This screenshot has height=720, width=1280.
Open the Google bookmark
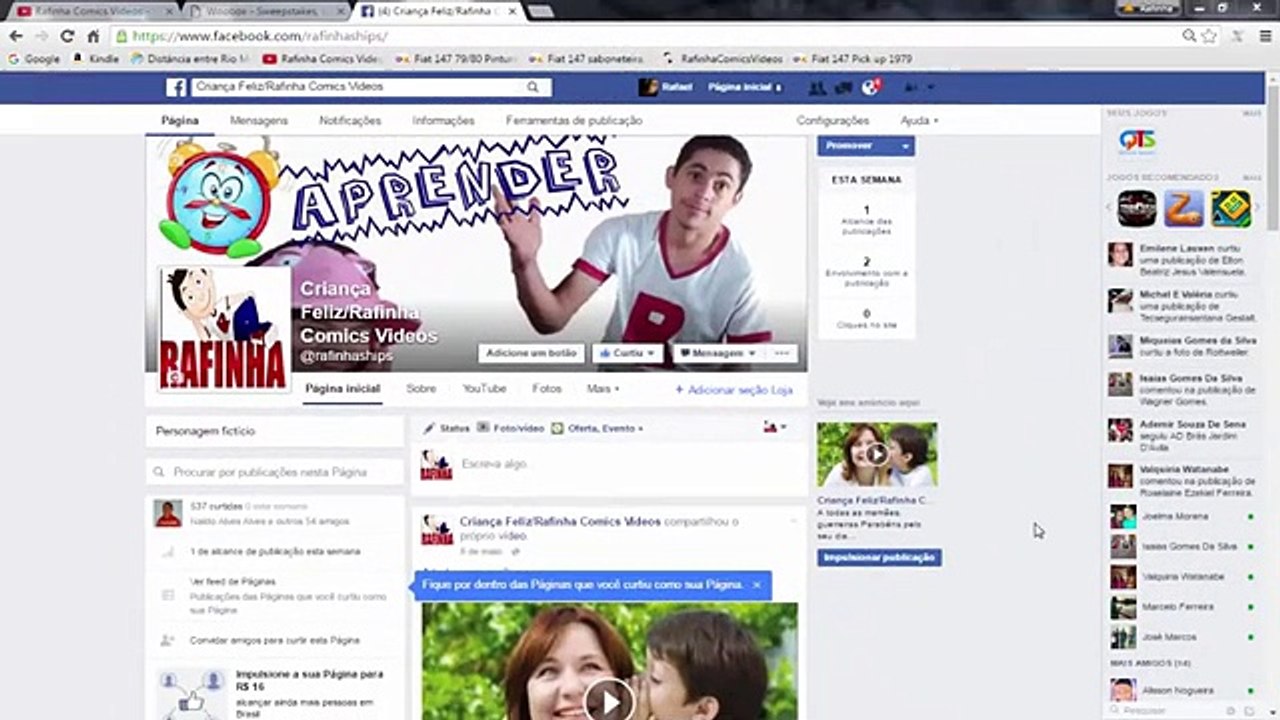click(34, 59)
